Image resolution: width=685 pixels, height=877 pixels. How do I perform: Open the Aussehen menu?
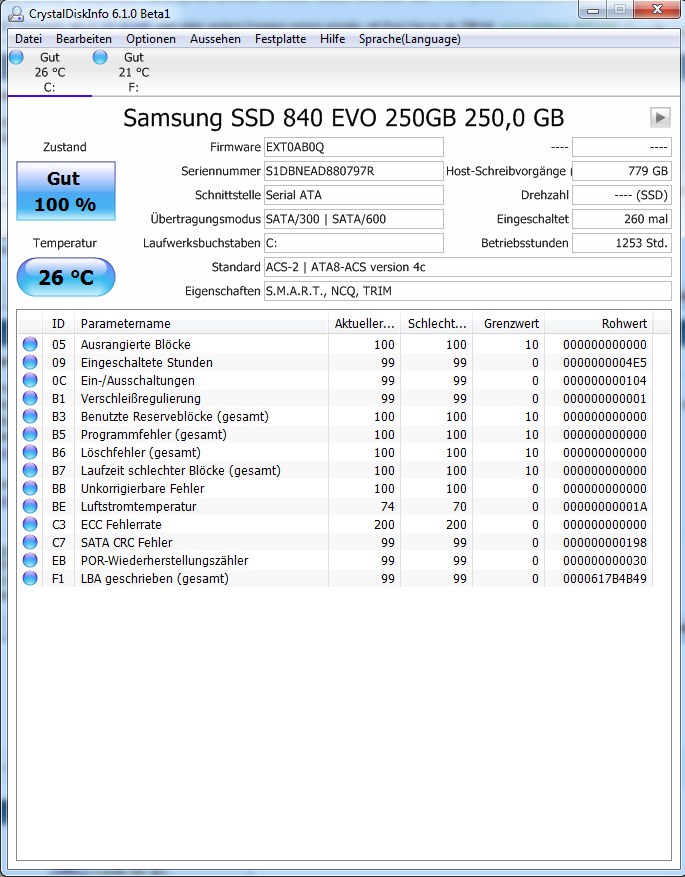click(x=215, y=39)
